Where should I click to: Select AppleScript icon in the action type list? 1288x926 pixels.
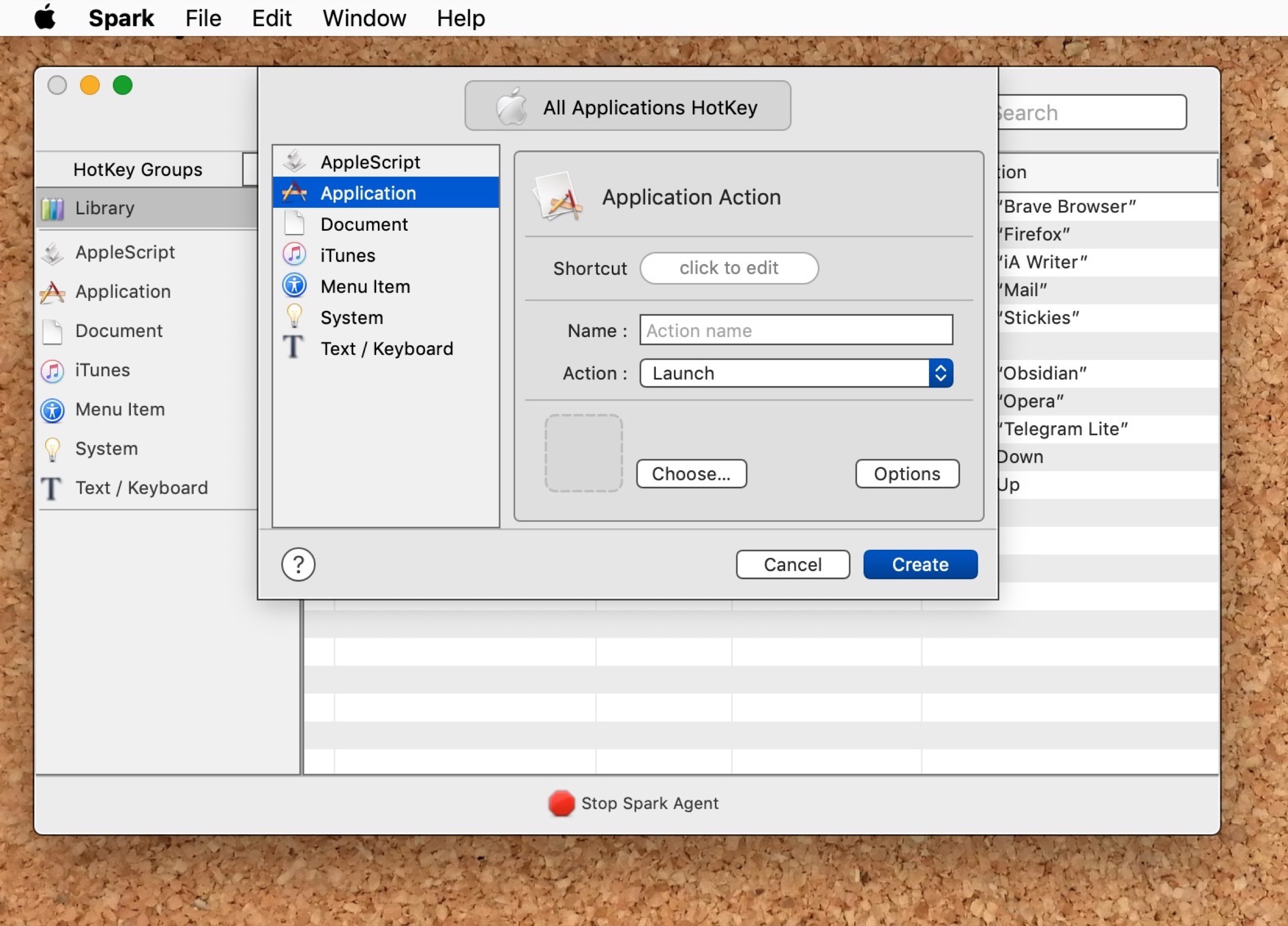click(294, 162)
